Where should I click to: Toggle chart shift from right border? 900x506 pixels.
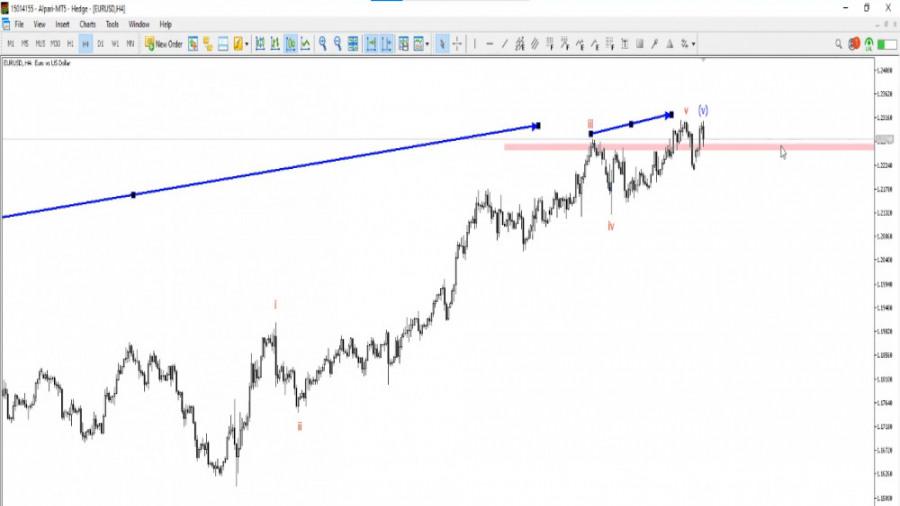click(x=386, y=44)
